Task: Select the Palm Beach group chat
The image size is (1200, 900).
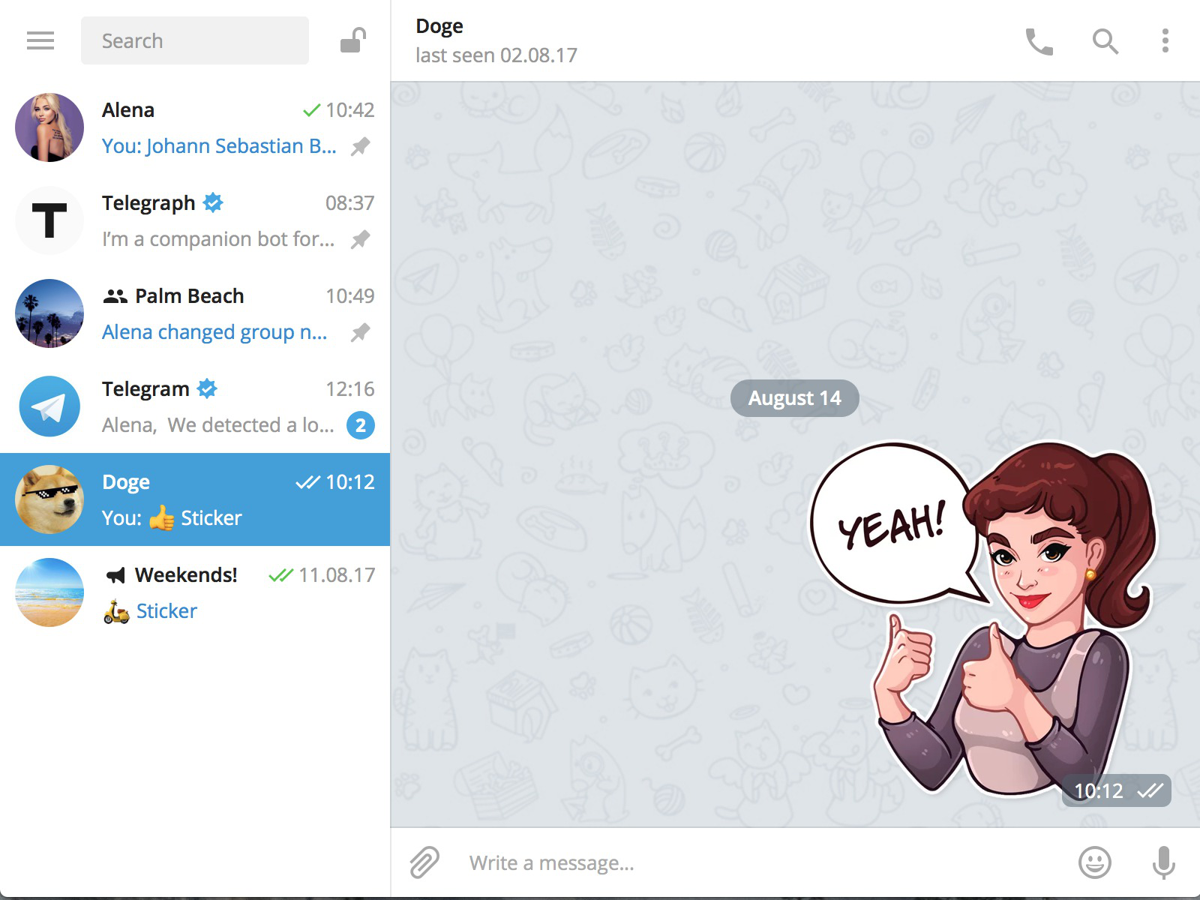Action: click(195, 314)
